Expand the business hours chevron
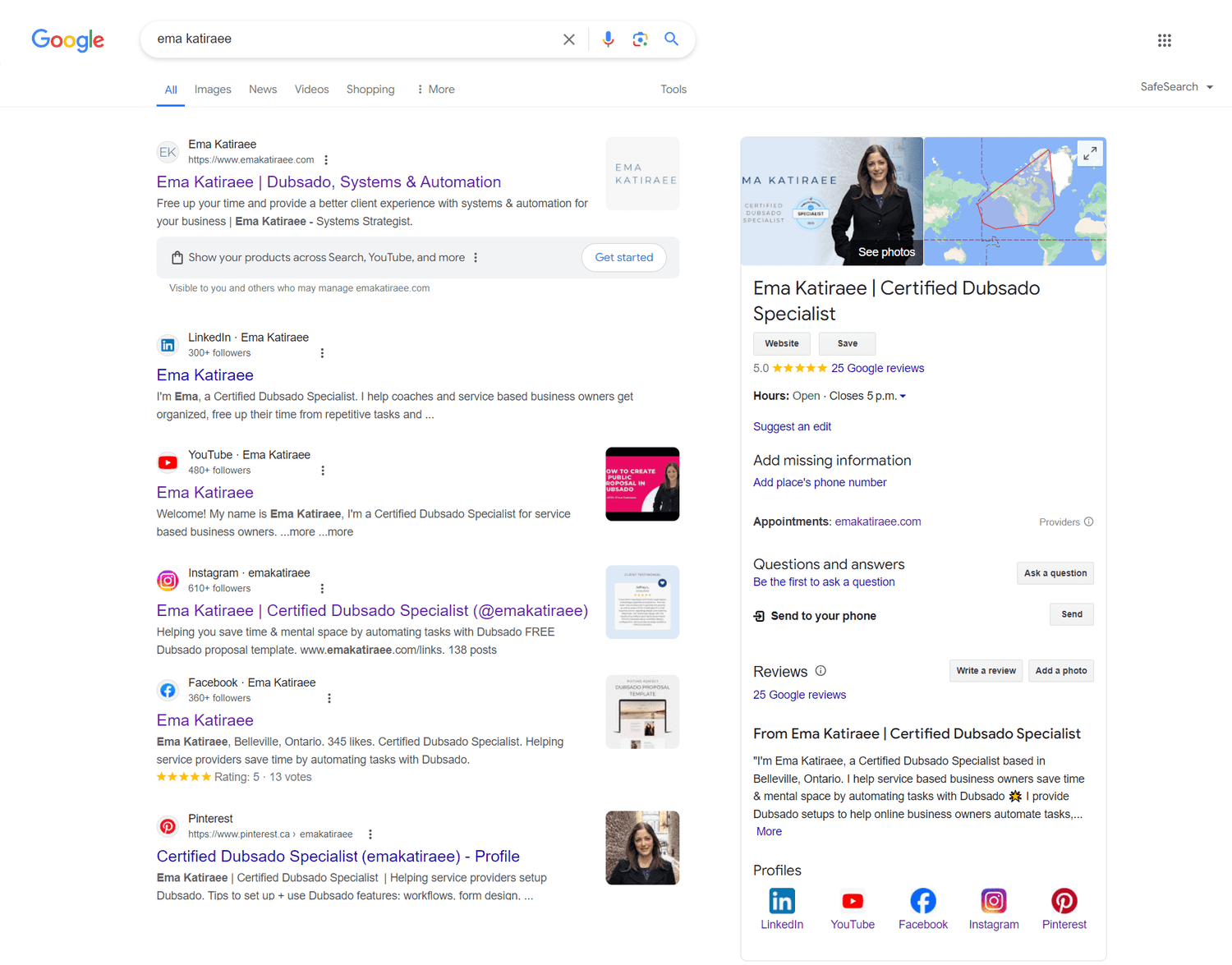1232x965 pixels. pyautogui.click(x=902, y=395)
